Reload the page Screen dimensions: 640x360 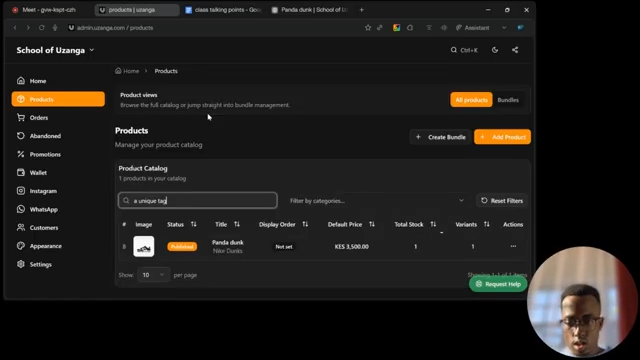[42, 28]
